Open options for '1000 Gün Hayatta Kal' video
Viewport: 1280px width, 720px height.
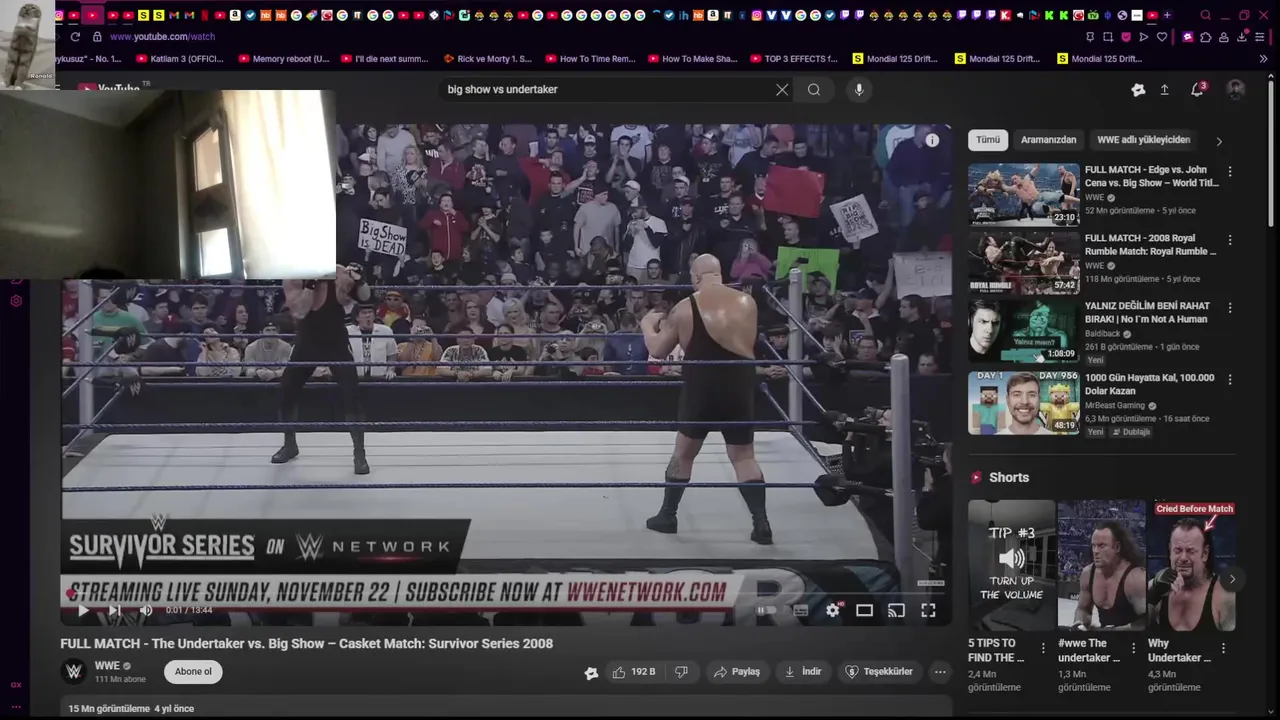[1230, 380]
